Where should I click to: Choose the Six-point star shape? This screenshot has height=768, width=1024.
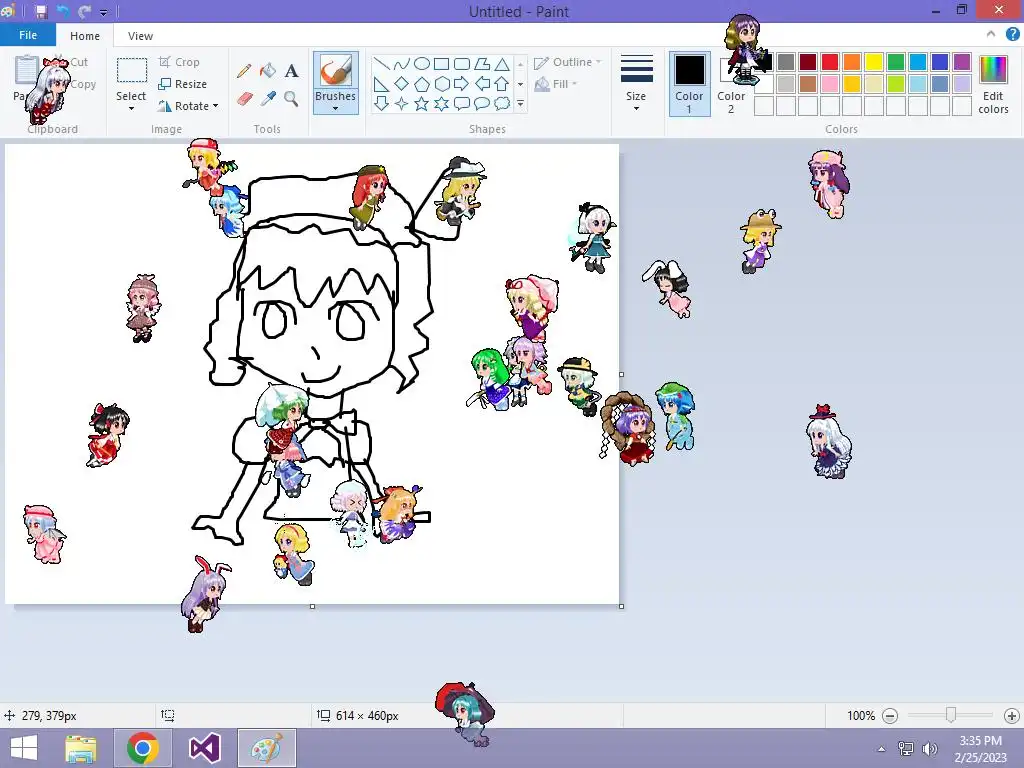441,103
